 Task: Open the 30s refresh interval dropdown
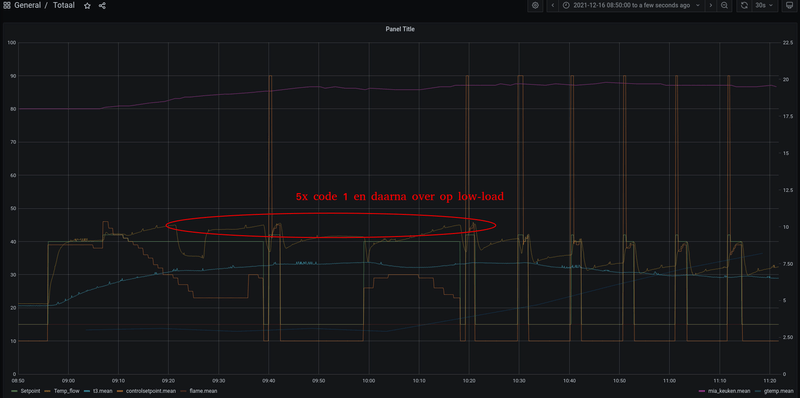(x=765, y=5)
